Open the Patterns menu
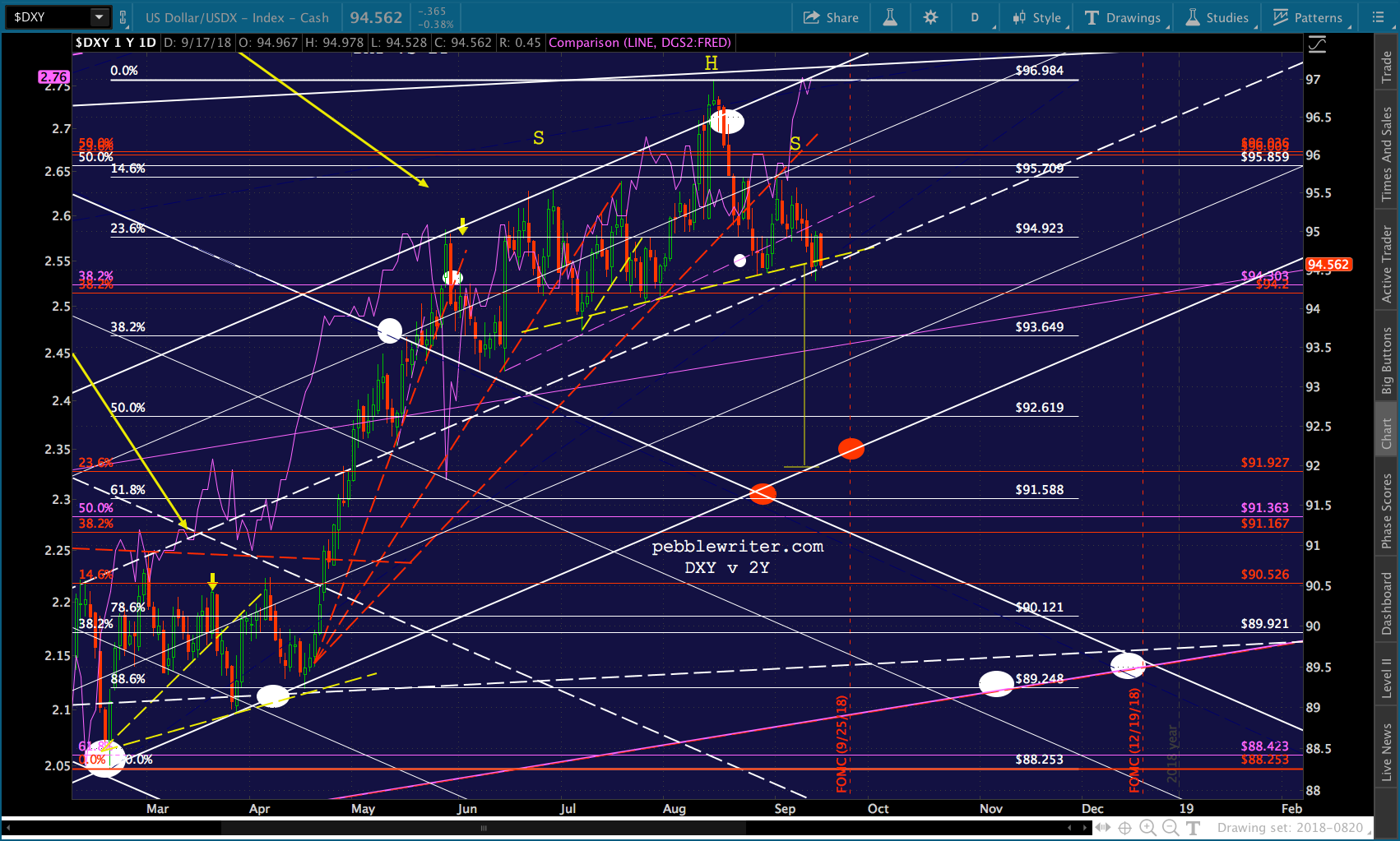The image size is (1400, 841). point(1308,17)
